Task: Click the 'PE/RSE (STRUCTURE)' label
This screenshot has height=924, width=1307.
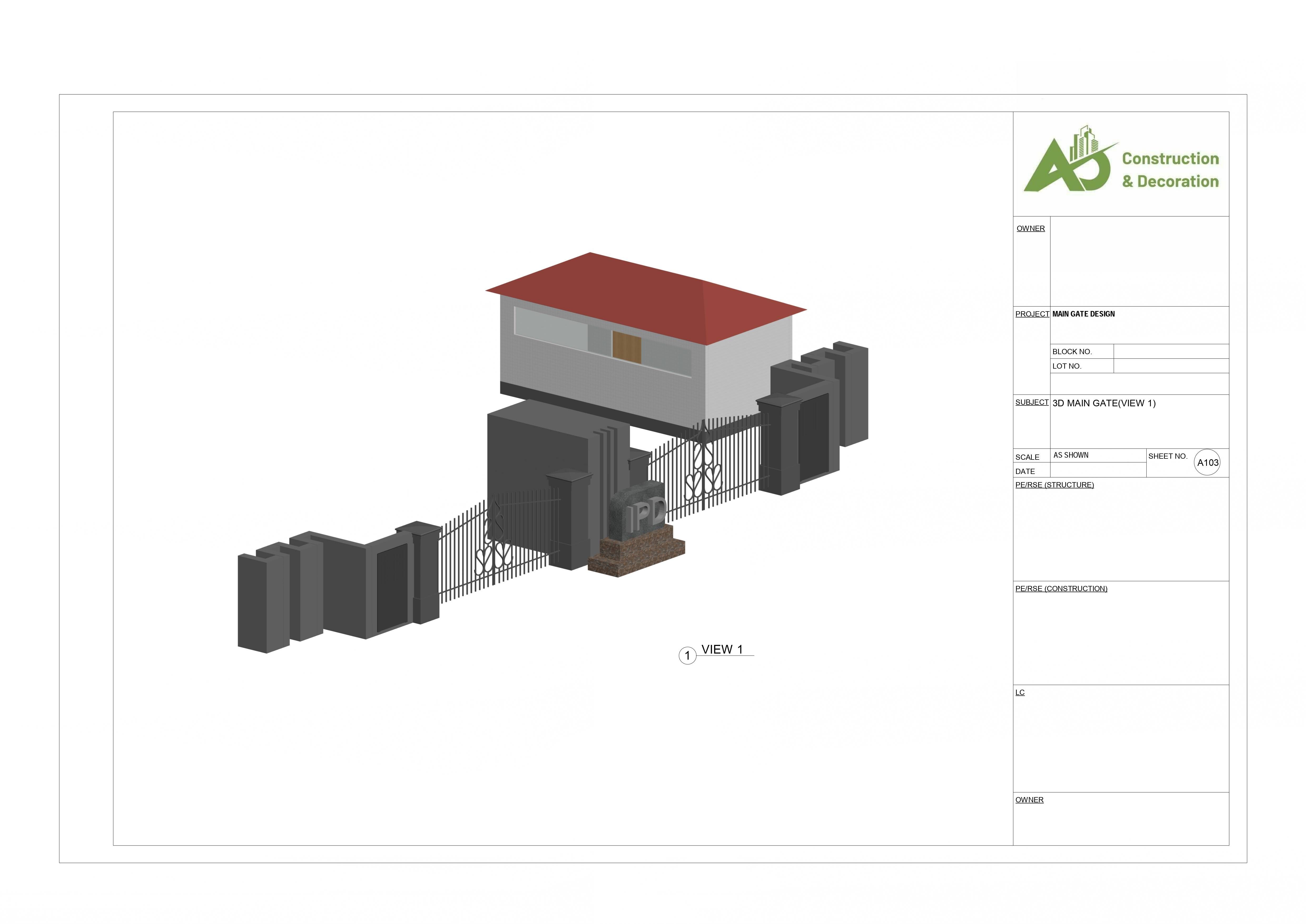Action: coord(1054,485)
